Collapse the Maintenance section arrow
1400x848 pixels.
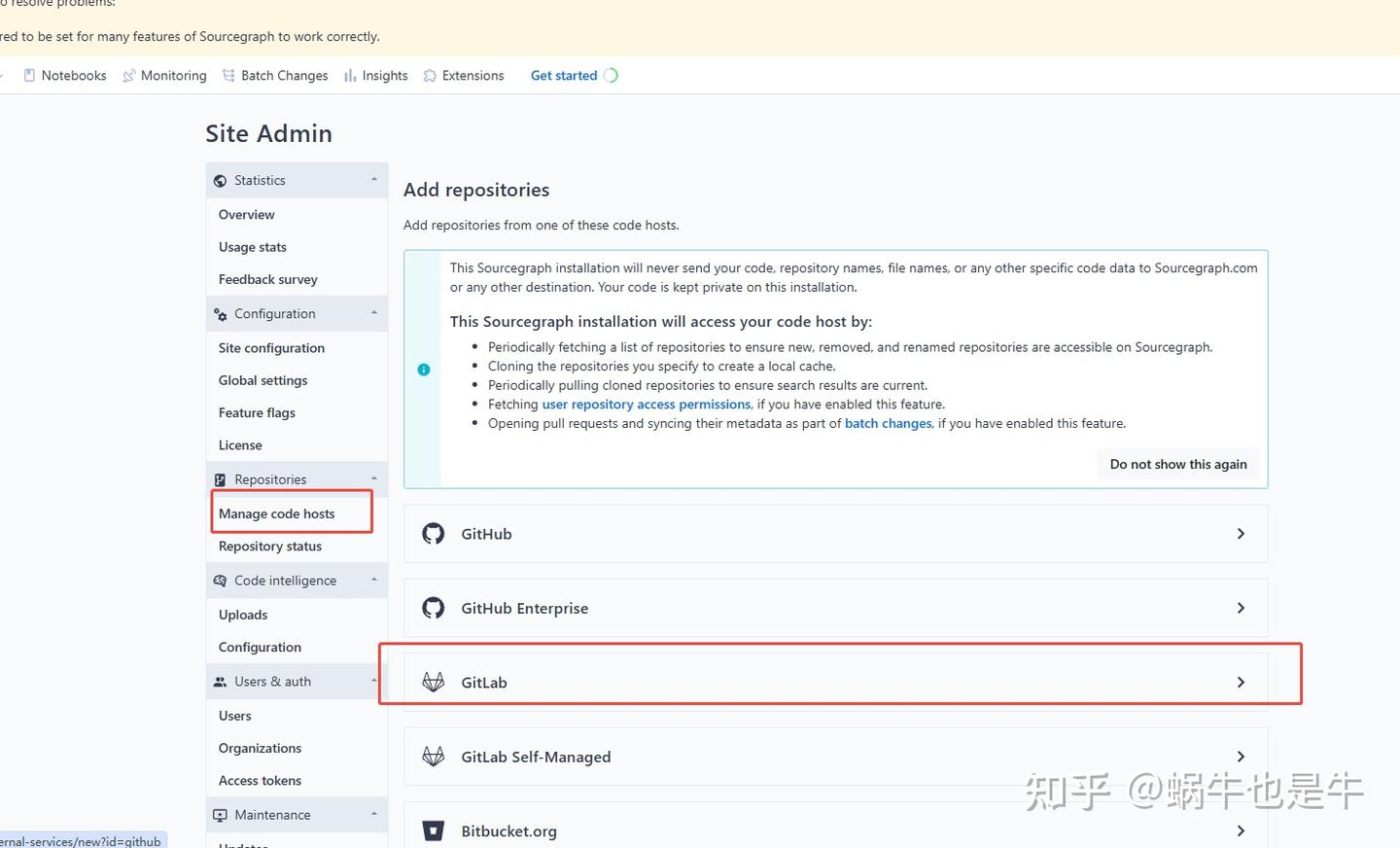click(x=374, y=814)
